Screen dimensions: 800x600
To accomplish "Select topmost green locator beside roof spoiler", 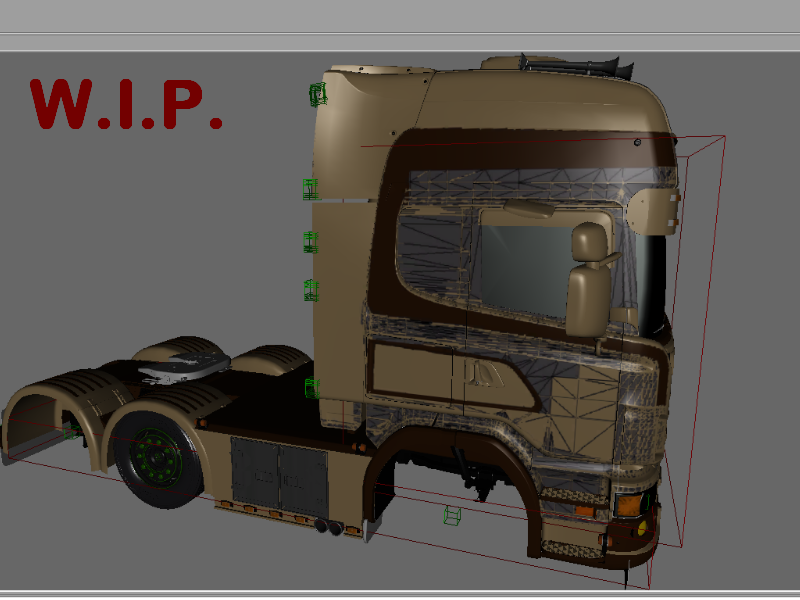I will [317, 94].
